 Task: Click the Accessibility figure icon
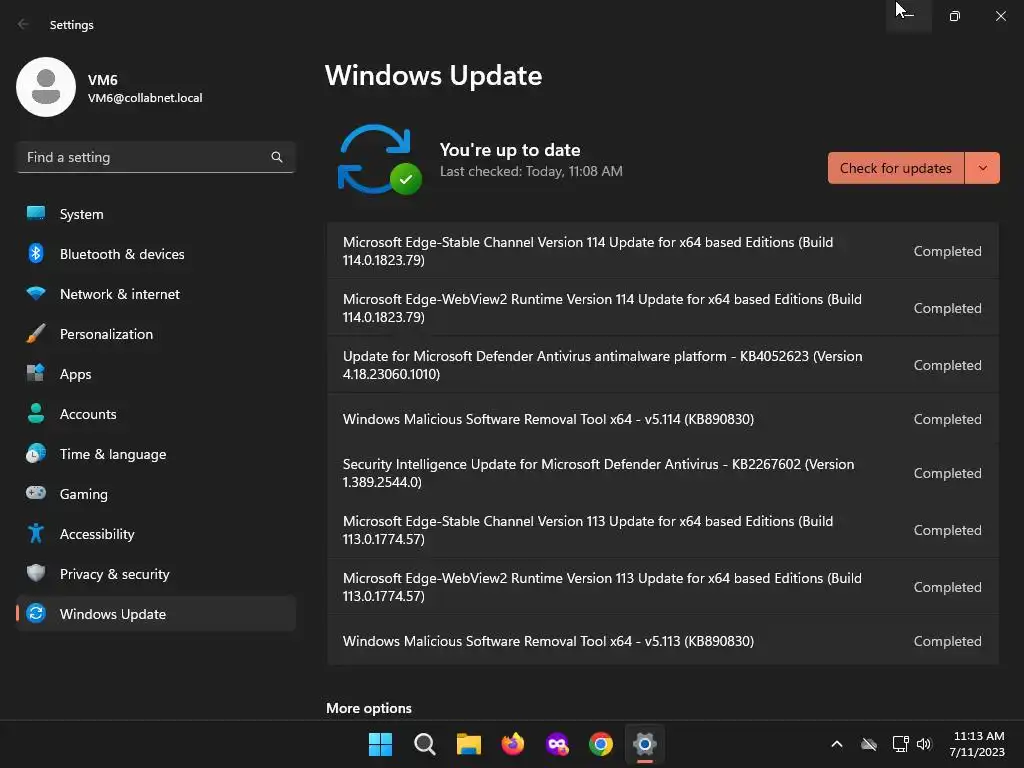[x=36, y=534]
